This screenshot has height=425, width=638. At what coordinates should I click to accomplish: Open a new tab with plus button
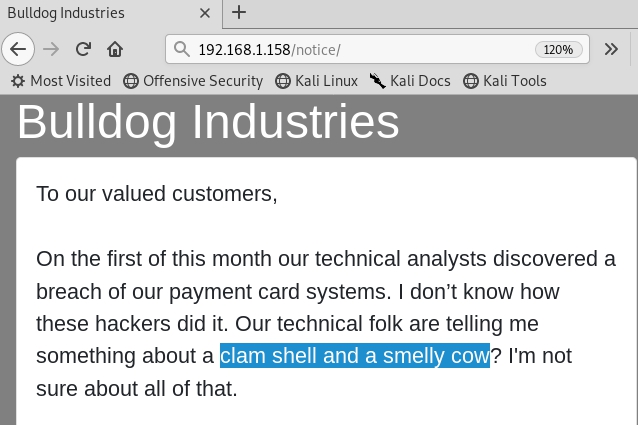[x=239, y=13]
